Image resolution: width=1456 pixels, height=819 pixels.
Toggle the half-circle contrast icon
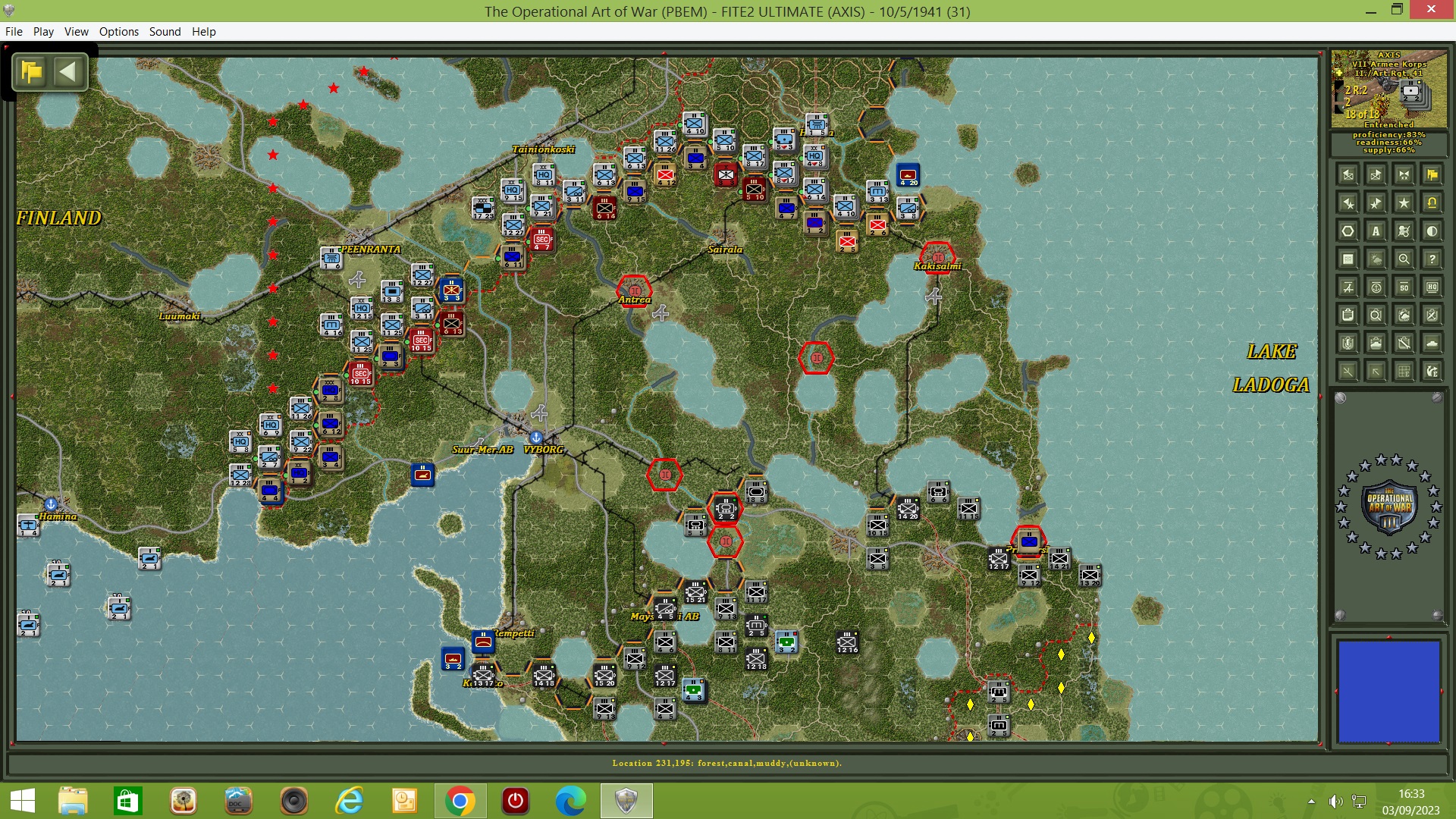click(x=1432, y=231)
